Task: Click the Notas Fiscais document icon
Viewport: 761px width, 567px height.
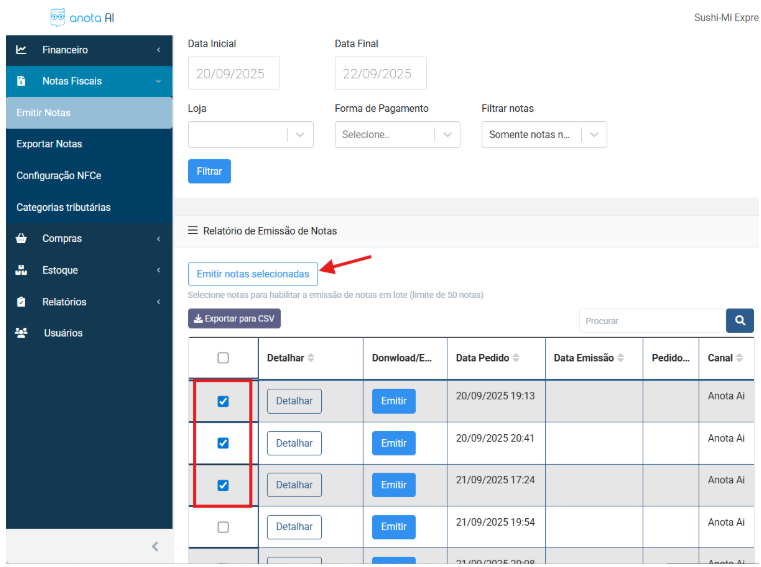Action: click(21, 81)
